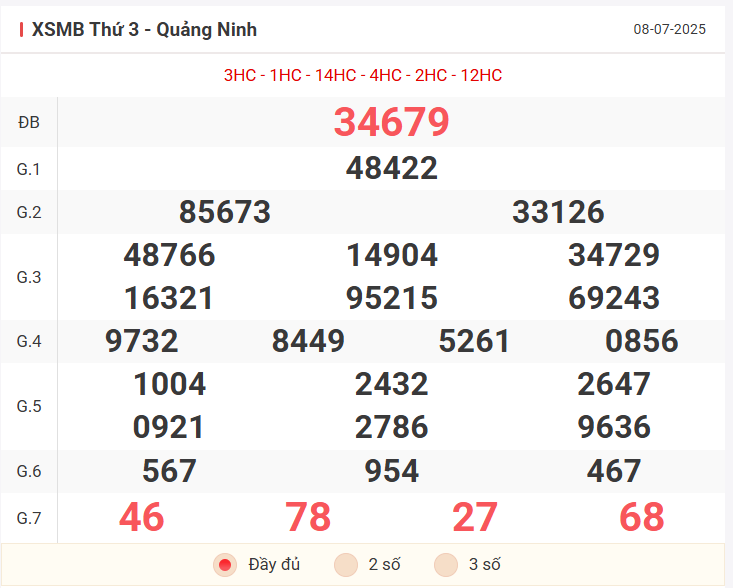Click G.5 number 0921
The width and height of the screenshot is (733, 588).
168,427
